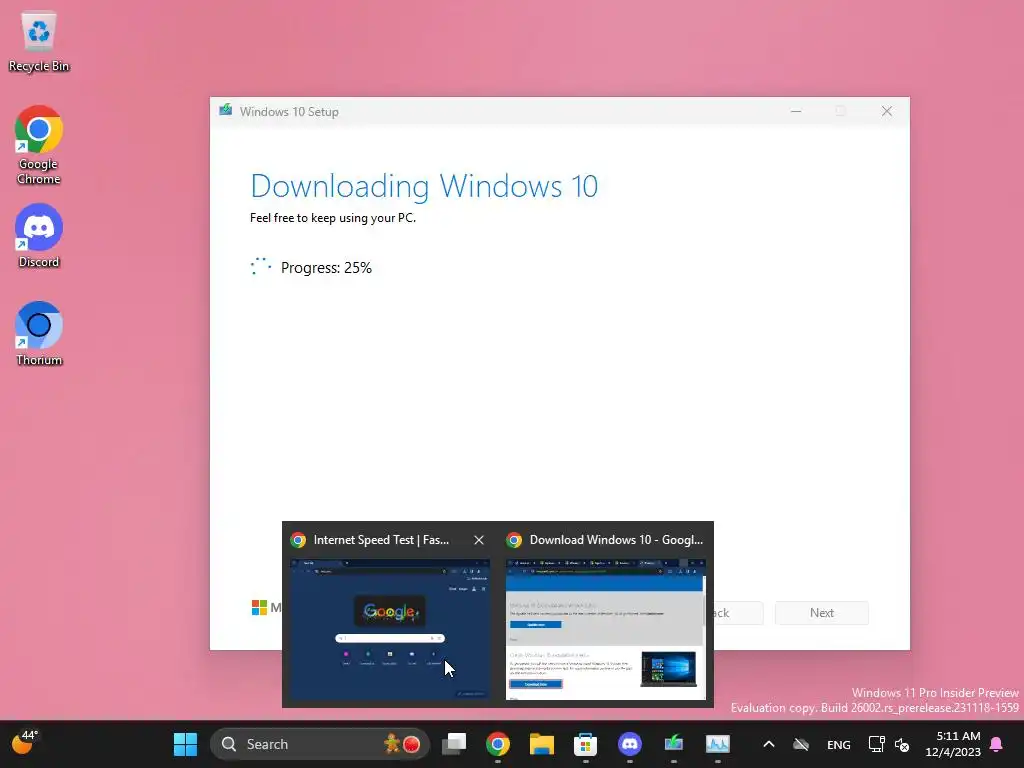1024x768 pixels.
Task: Close the Internet Speed Test preview
Action: click(479, 540)
